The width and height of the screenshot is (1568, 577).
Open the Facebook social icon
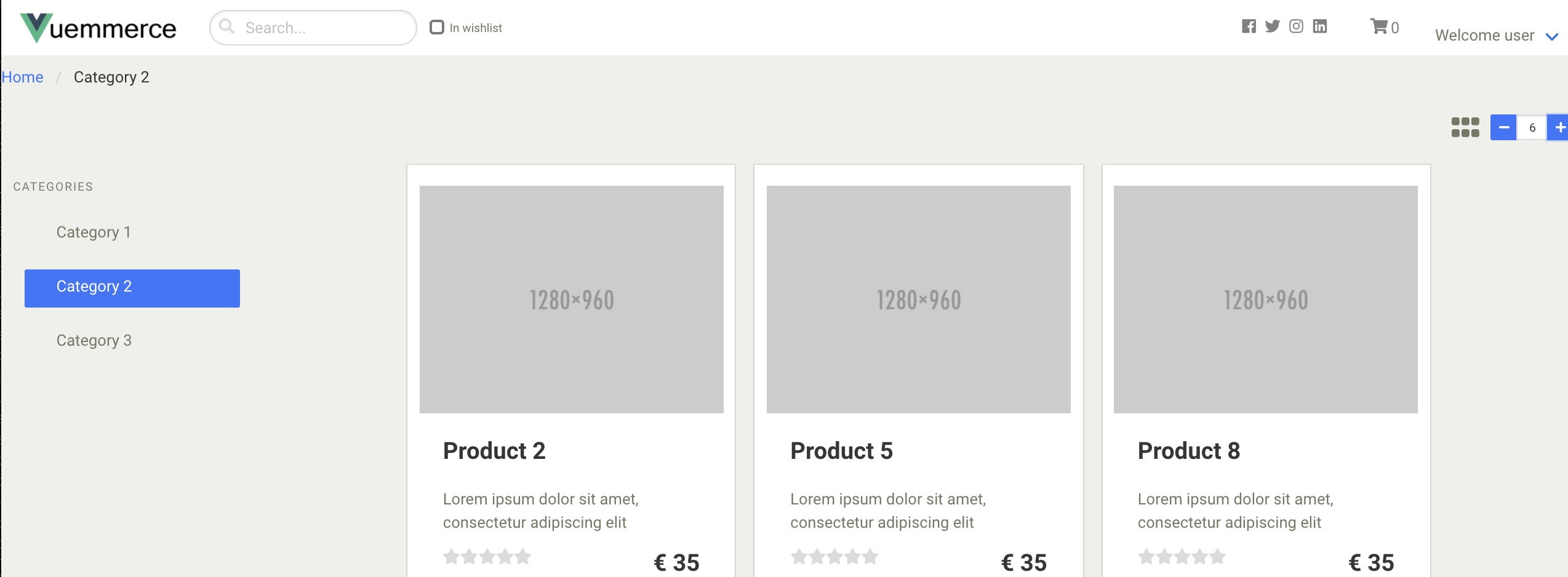point(1249,26)
